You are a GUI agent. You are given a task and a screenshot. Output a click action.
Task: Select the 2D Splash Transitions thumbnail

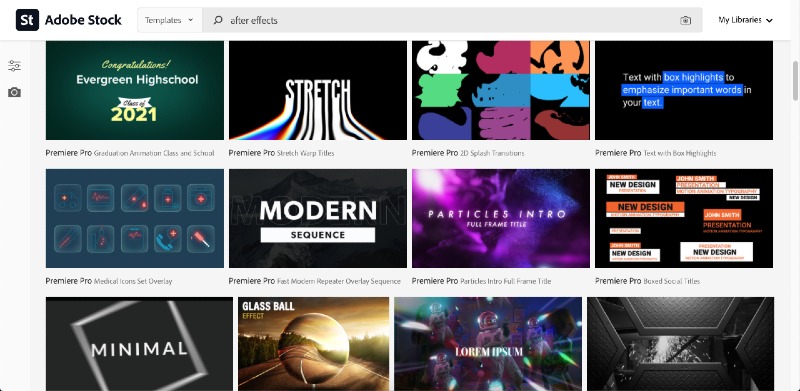(x=501, y=90)
